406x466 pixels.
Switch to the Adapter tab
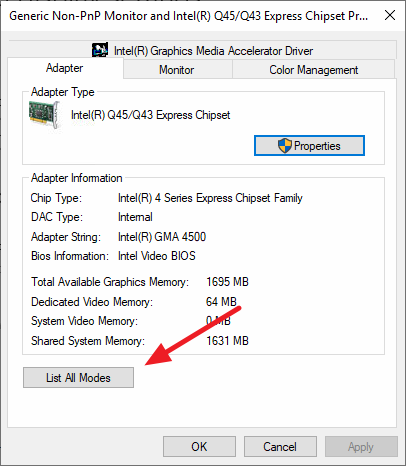65,68
